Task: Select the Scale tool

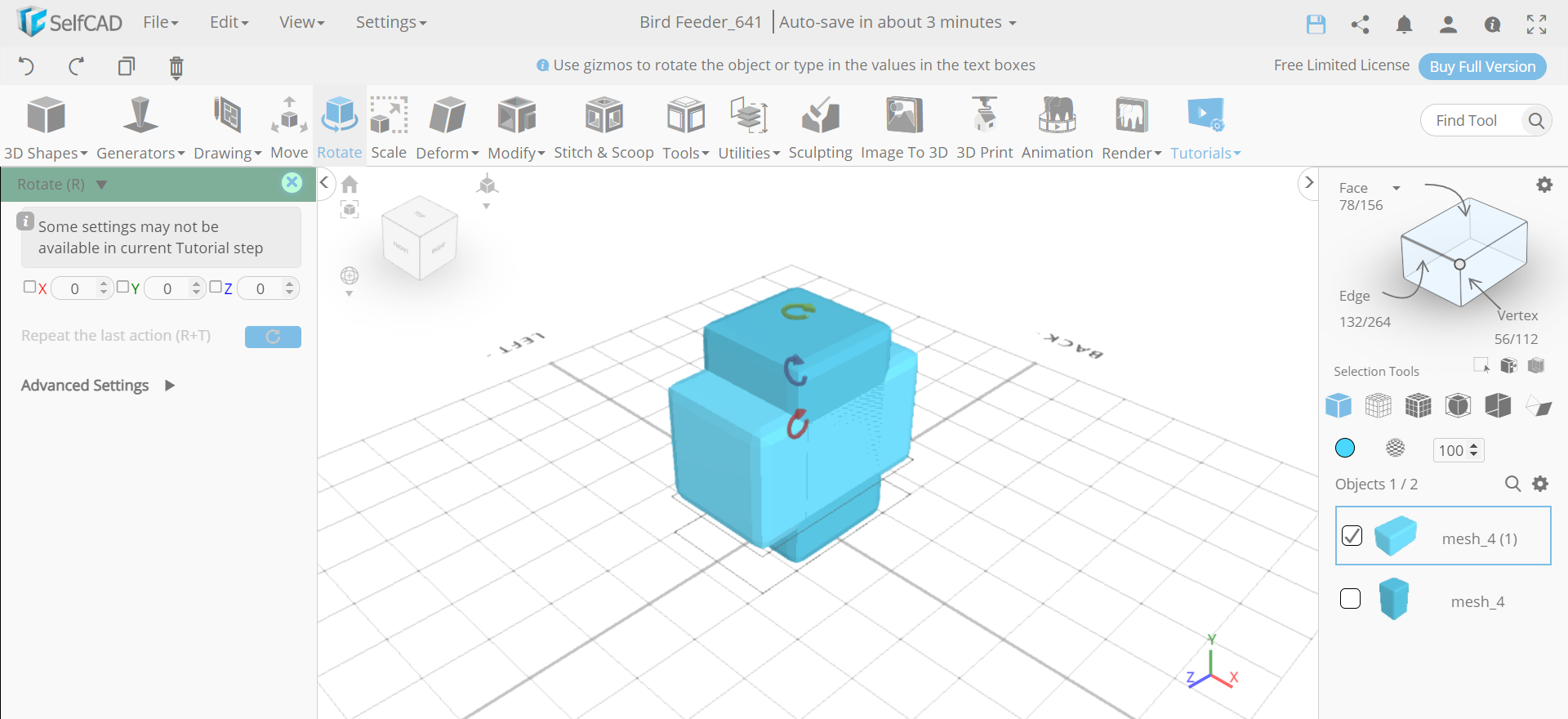Action: pyautogui.click(x=389, y=128)
